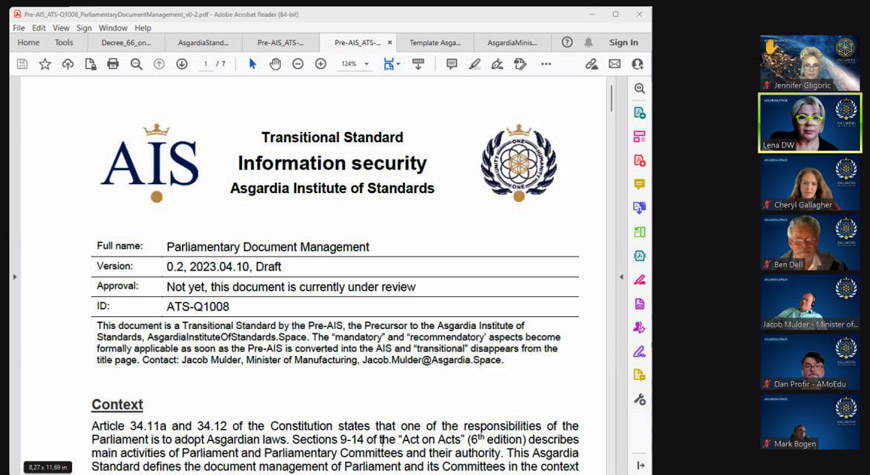Click the scrolling mode keyboard icon
This screenshot has width=870, height=475.
coord(418,64)
